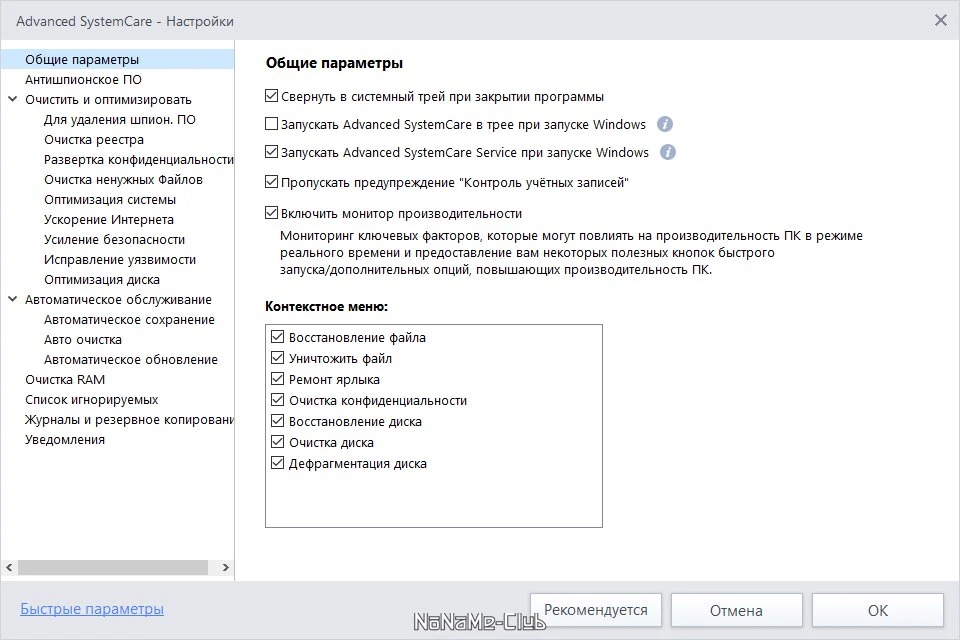Uncheck 'Уничтожить файл' context menu item
This screenshot has width=960, height=640.
pos(277,358)
